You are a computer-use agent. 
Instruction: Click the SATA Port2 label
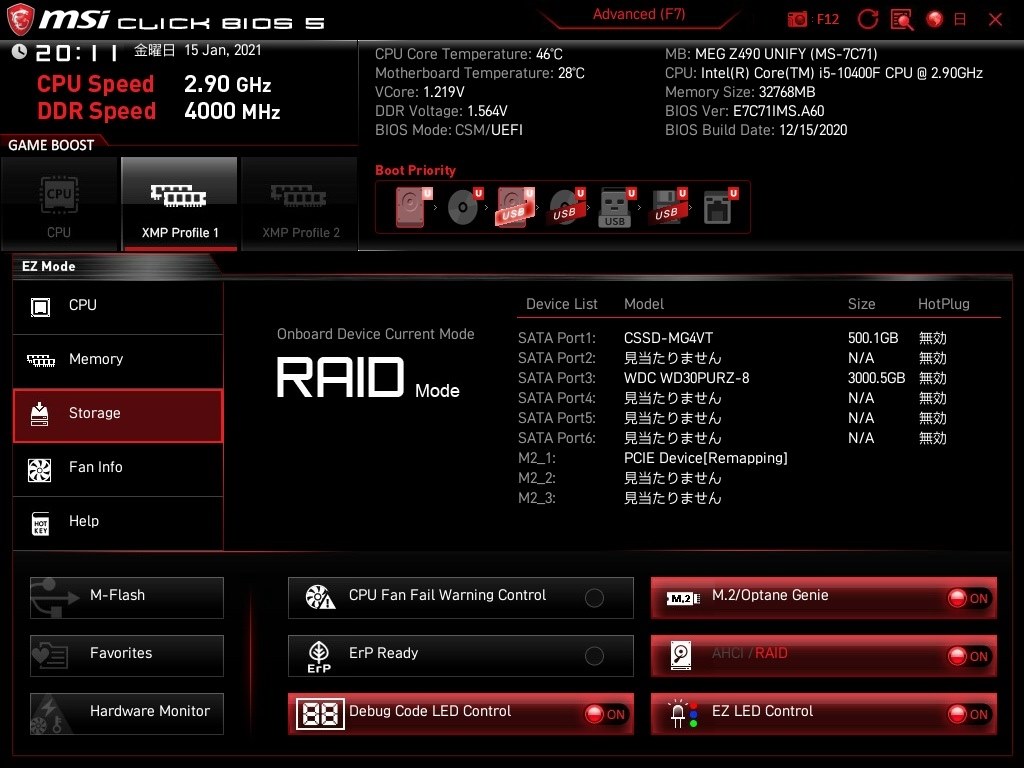(557, 358)
